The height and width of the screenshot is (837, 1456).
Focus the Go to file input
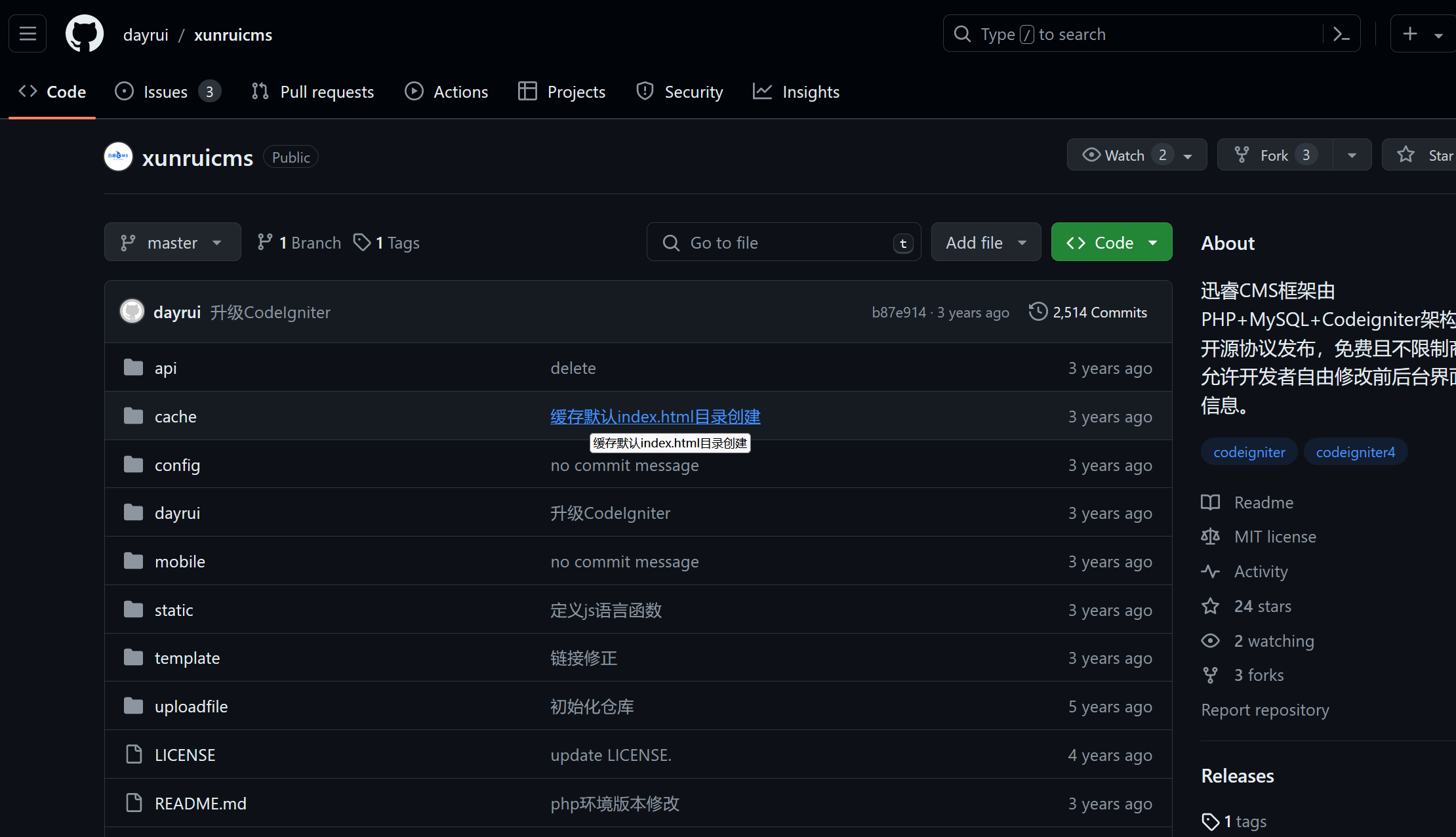click(x=783, y=243)
